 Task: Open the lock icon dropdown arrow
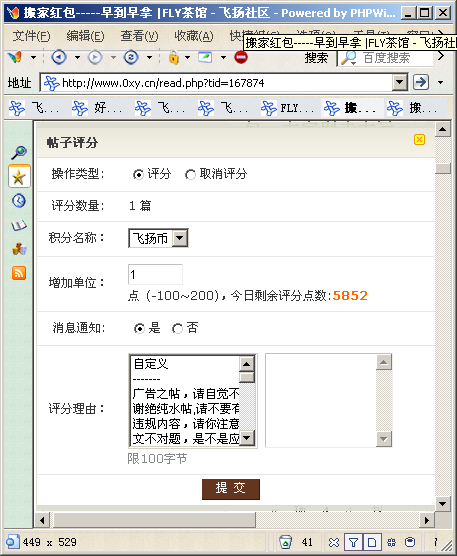pyautogui.click(x=187, y=57)
